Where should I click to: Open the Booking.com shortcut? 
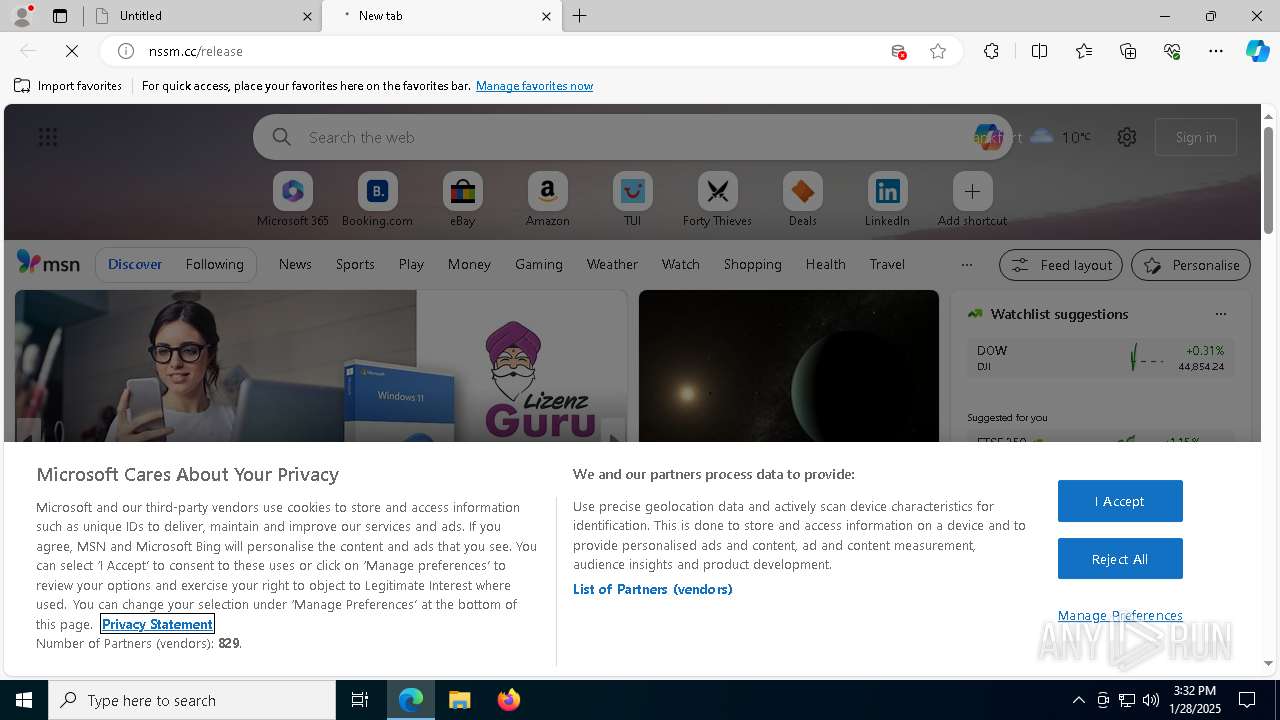click(377, 200)
